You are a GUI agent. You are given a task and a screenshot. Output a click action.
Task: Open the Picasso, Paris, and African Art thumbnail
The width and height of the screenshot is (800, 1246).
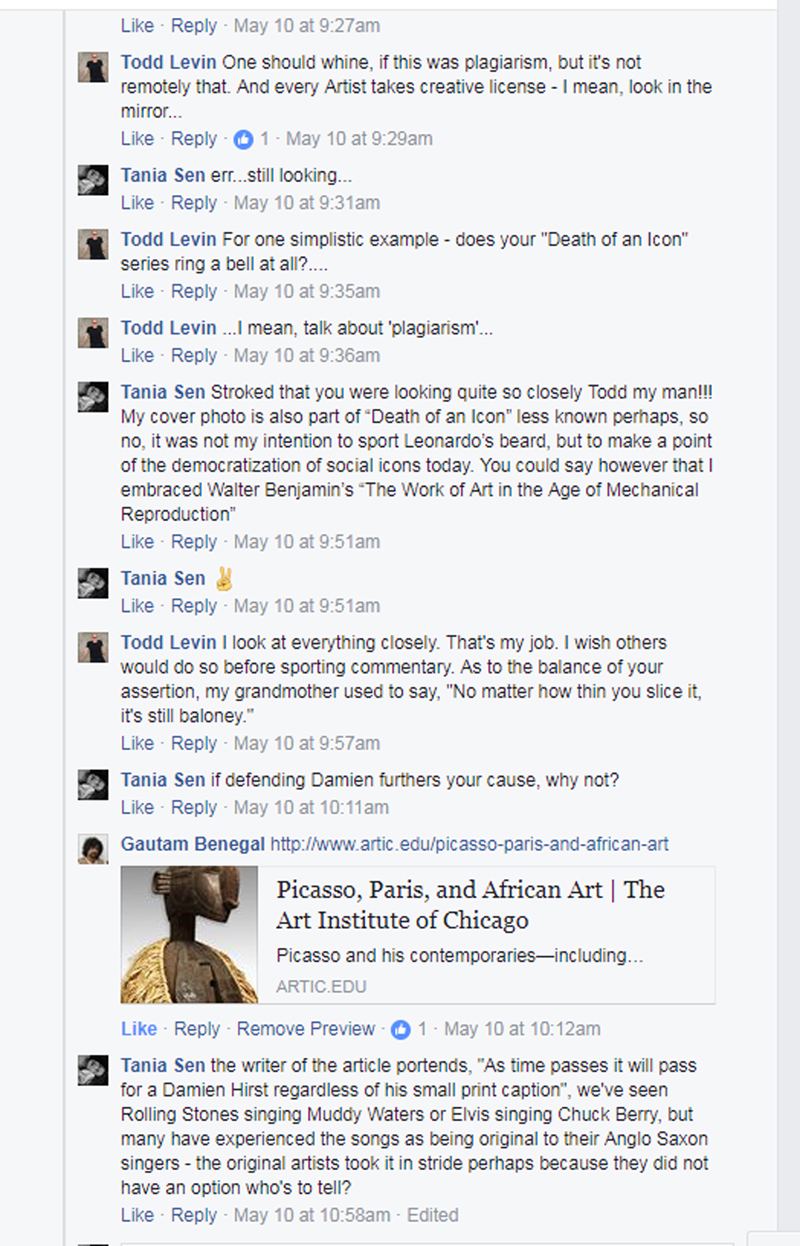189,935
